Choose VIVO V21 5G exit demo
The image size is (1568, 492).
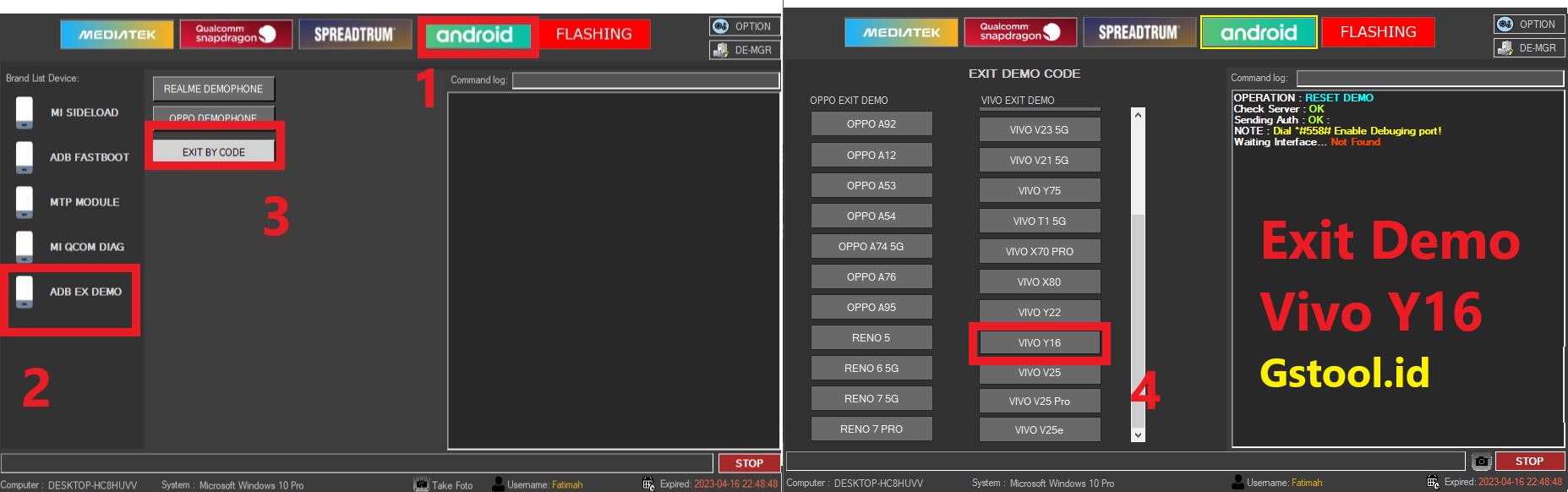pos(1040,160)
